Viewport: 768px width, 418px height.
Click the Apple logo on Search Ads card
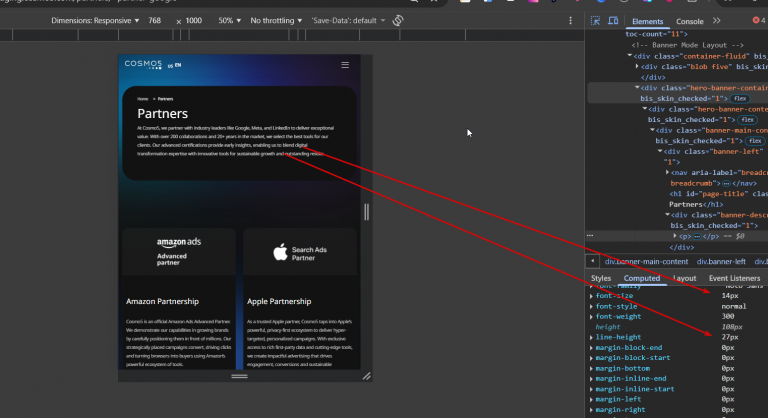[x=280, y=252]
